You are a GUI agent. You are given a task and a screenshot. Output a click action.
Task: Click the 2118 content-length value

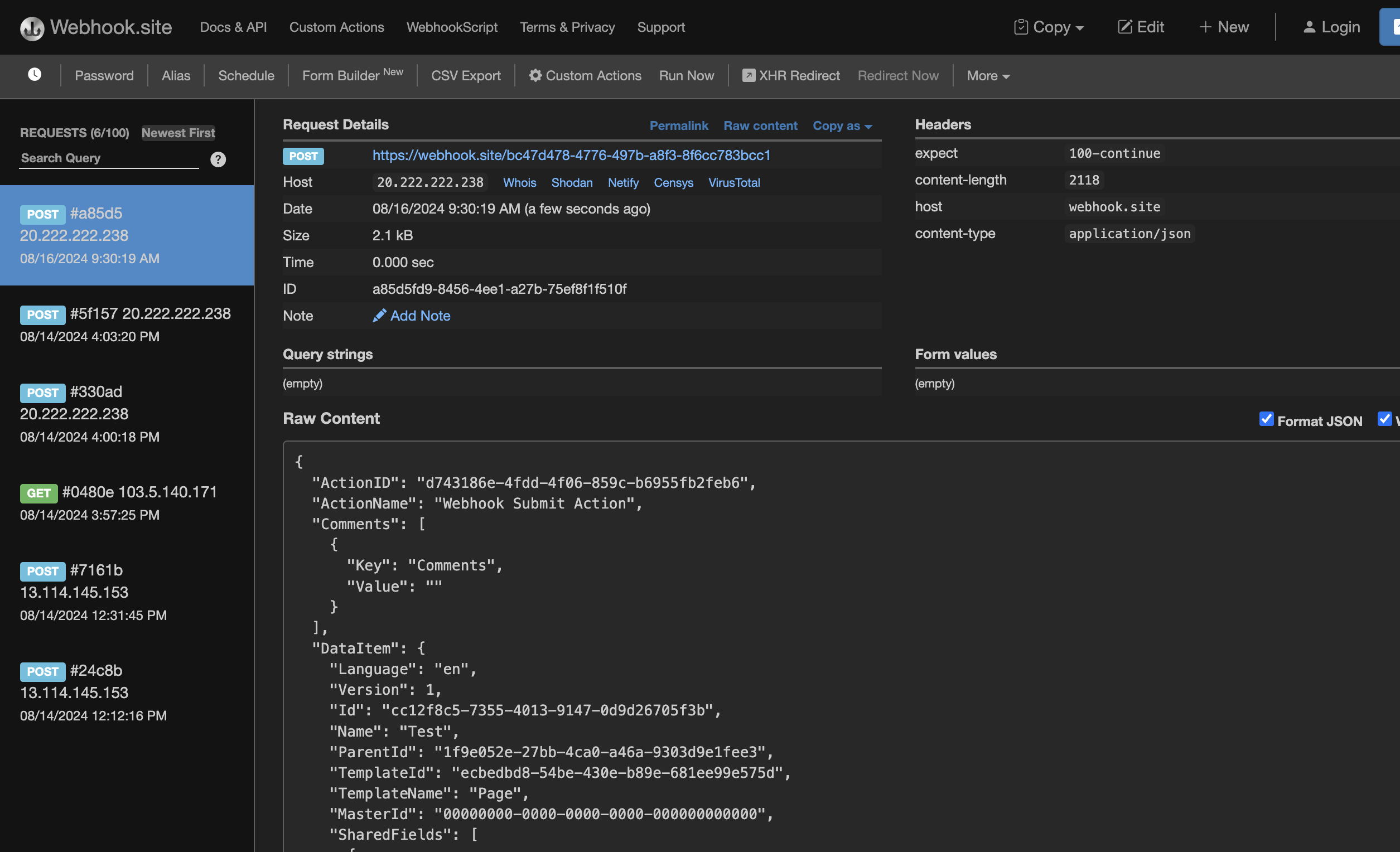click(1084, 180)
